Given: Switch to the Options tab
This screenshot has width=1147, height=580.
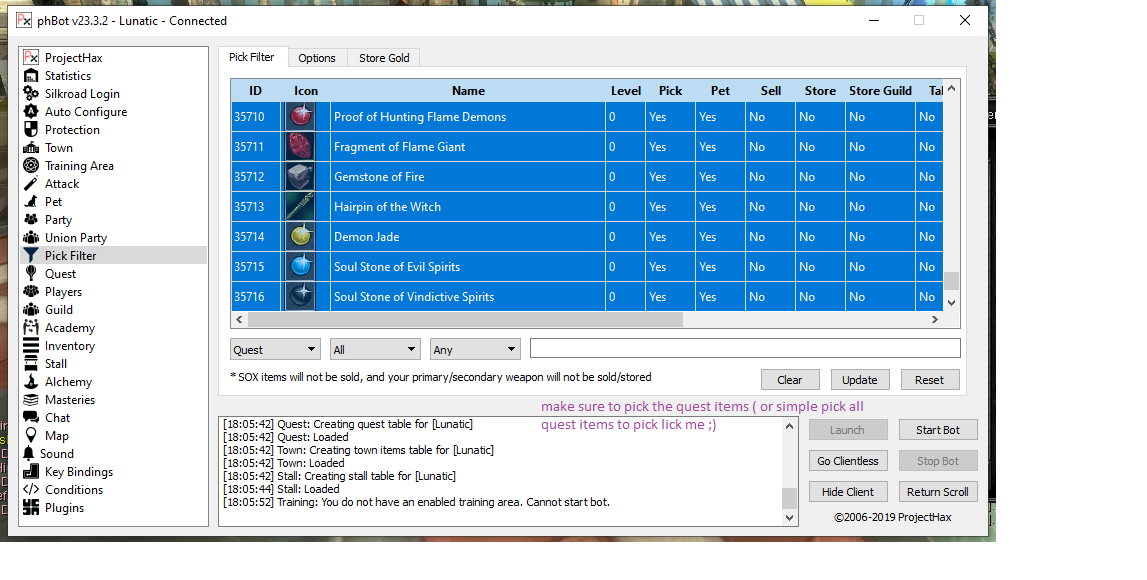Looking at the screenshot, I should point(317,58).
